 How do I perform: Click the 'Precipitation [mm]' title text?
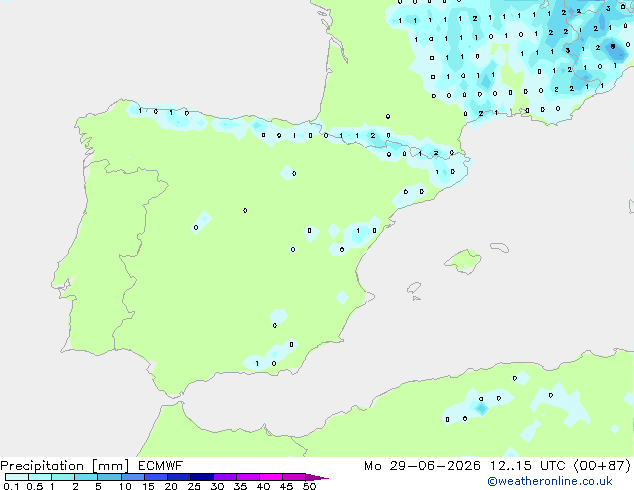click(65, 466)
